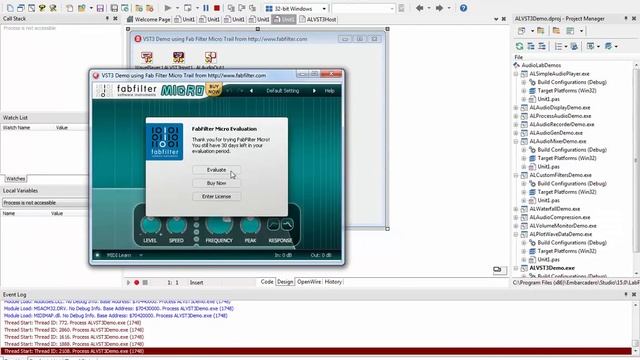Switch to the History view tab
The image size is (640, 360).
pos(333,282)
